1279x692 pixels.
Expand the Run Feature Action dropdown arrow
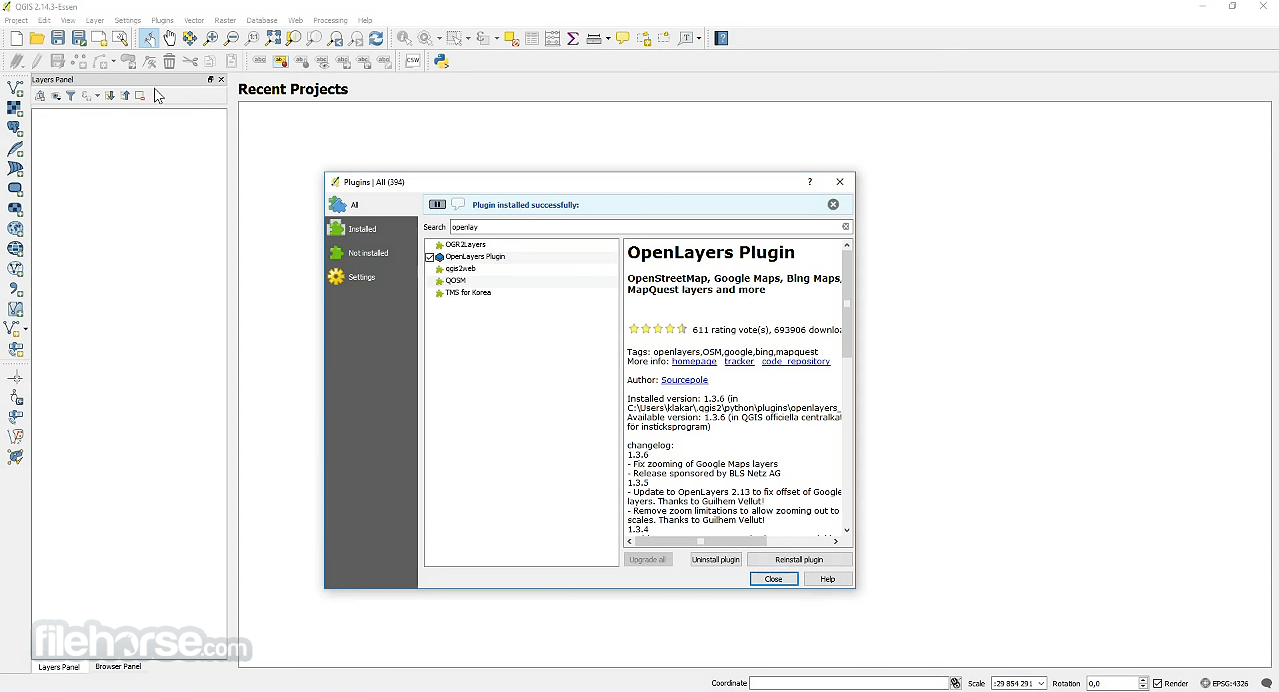pos(440,38)
